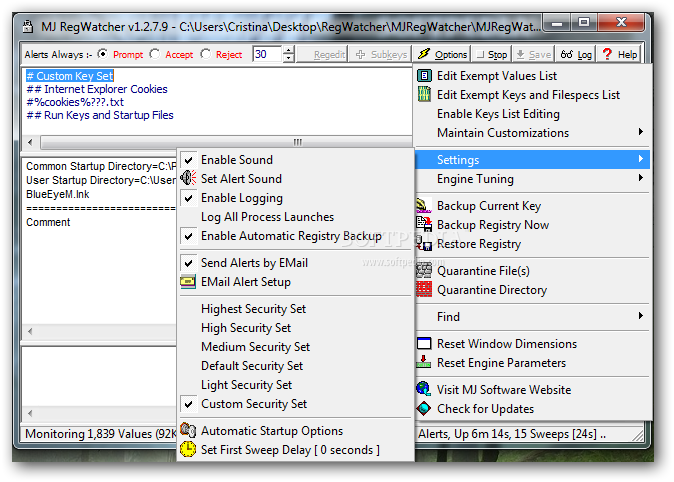The image size is (674, 482).
Task: Click the alert timeout field showing 30
Action: click(x=267, y=54)
